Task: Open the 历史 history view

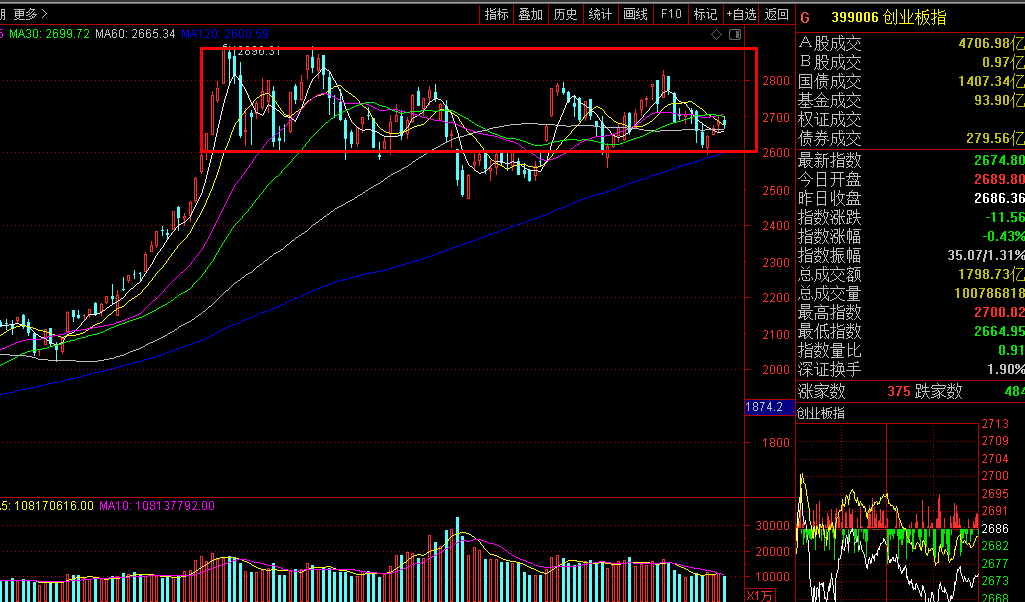Action: (x=566, y=14)
